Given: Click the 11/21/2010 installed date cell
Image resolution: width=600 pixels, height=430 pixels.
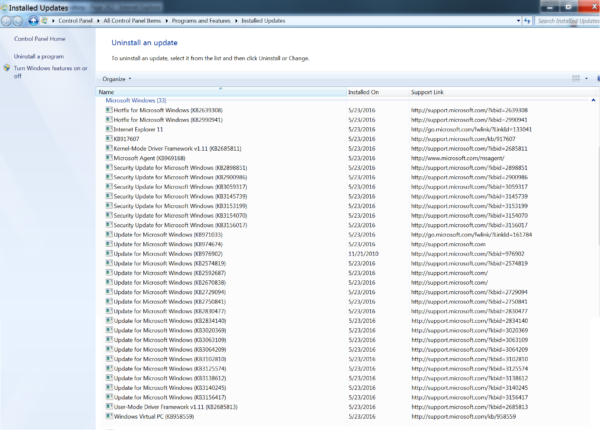Looking at the screenshot, I should point(364,254).
